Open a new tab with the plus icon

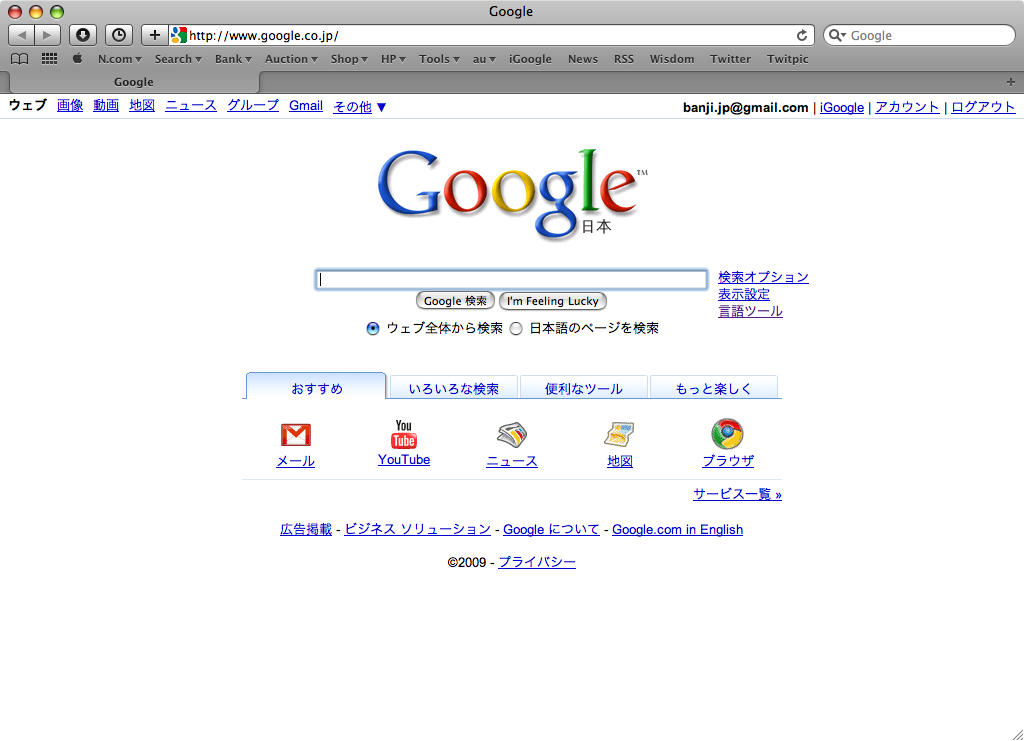click(x=1011, y=82)
